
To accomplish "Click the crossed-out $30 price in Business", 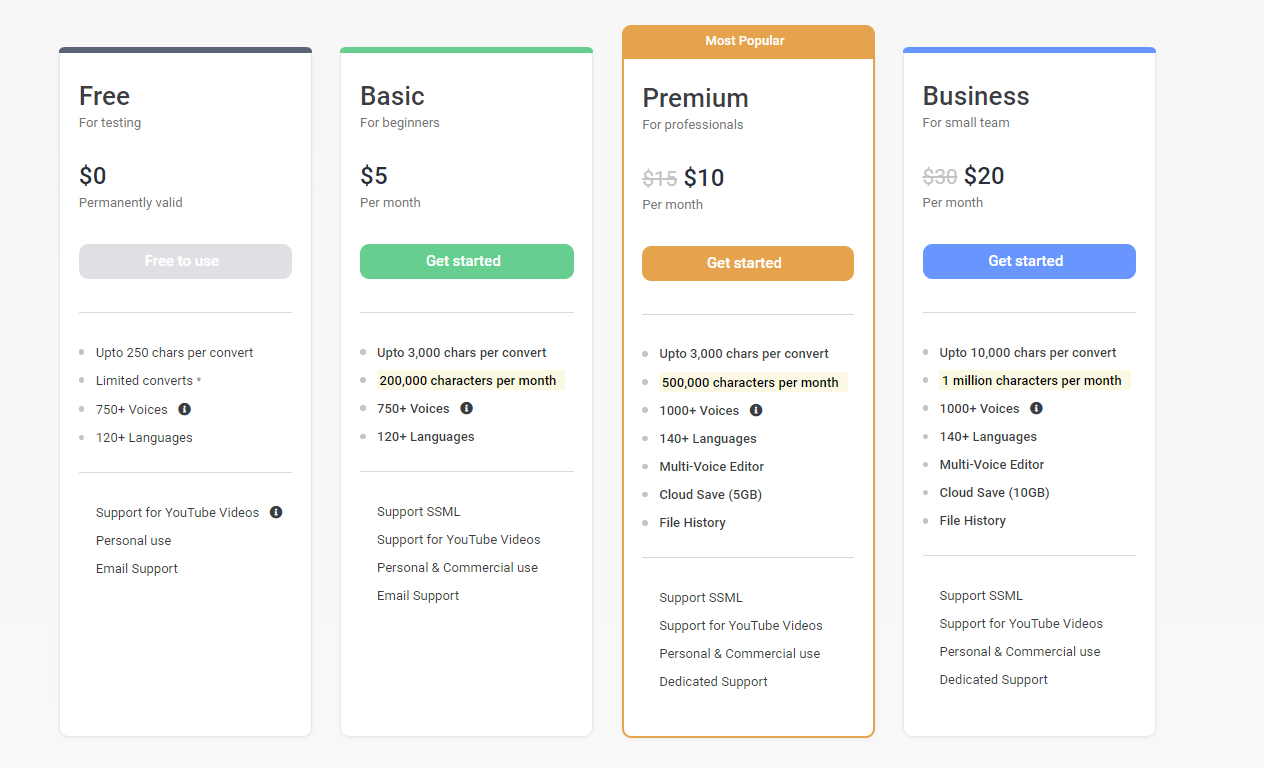I will [939, 177].
